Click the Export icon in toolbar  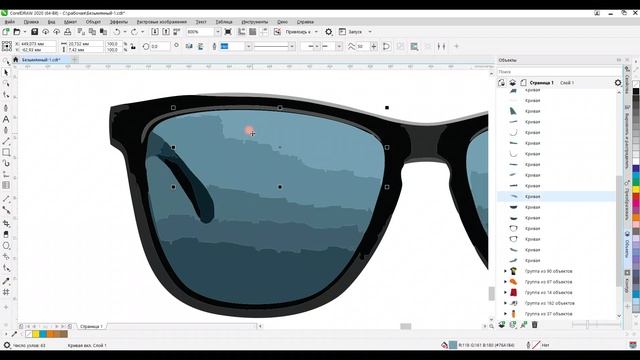point(166,32)
